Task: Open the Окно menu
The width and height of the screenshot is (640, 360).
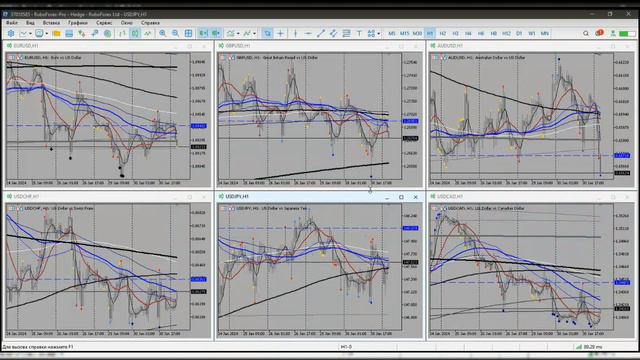Action: click(127, 23)
